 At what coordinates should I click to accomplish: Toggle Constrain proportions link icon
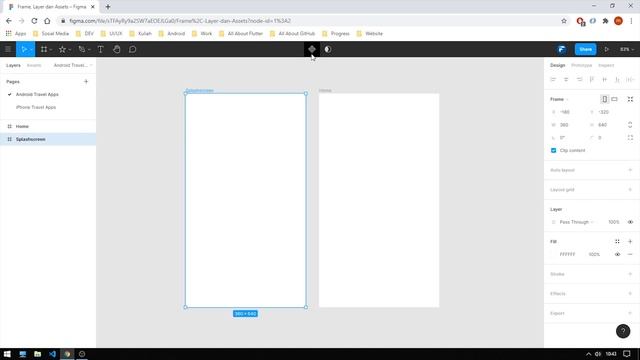[x=630, y=125]
